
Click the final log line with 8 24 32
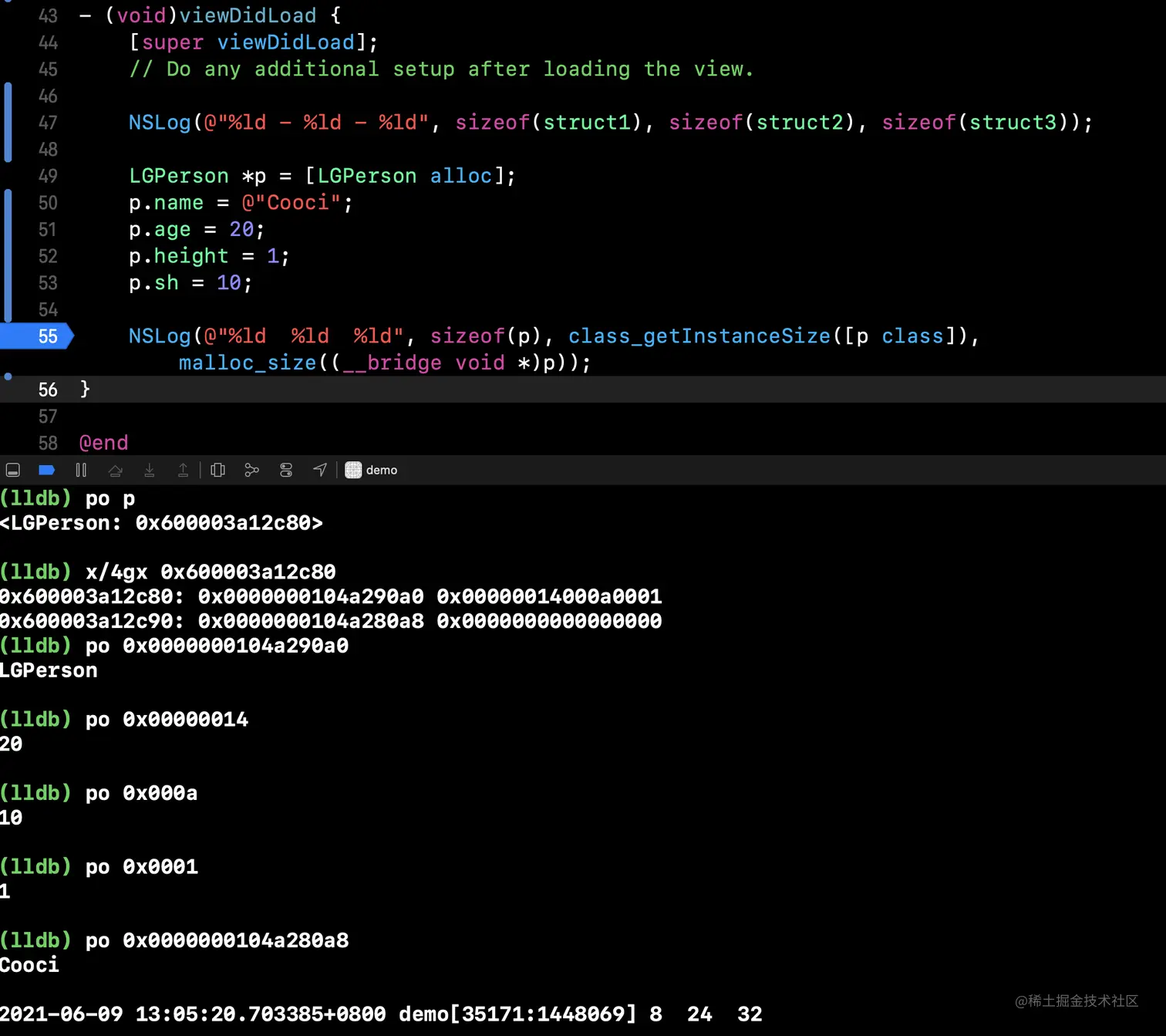(x=381, y=1014)
